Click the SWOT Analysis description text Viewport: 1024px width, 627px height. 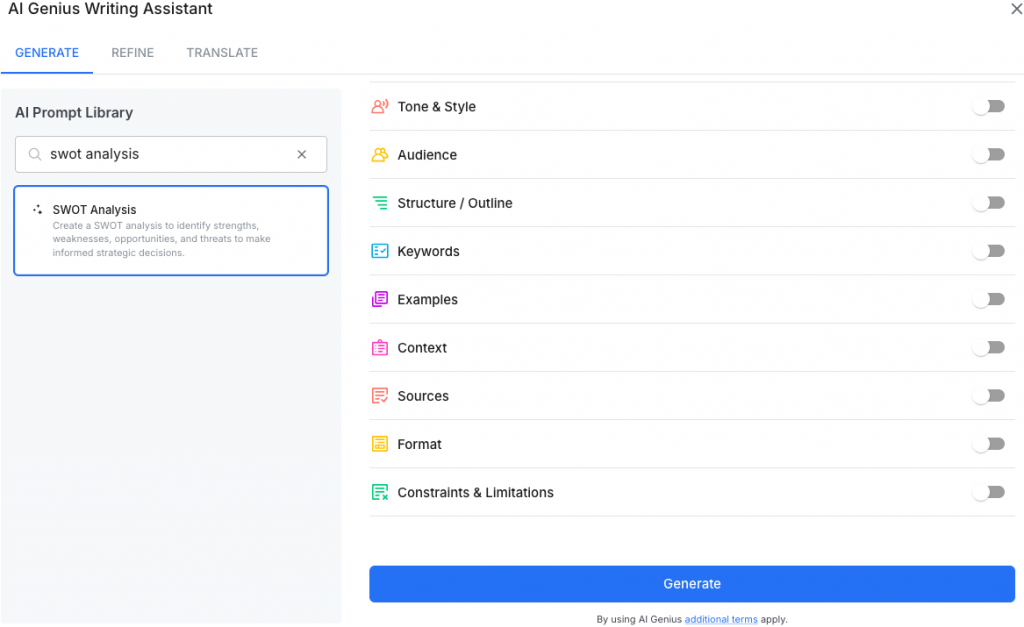click(x=161, y=239)
